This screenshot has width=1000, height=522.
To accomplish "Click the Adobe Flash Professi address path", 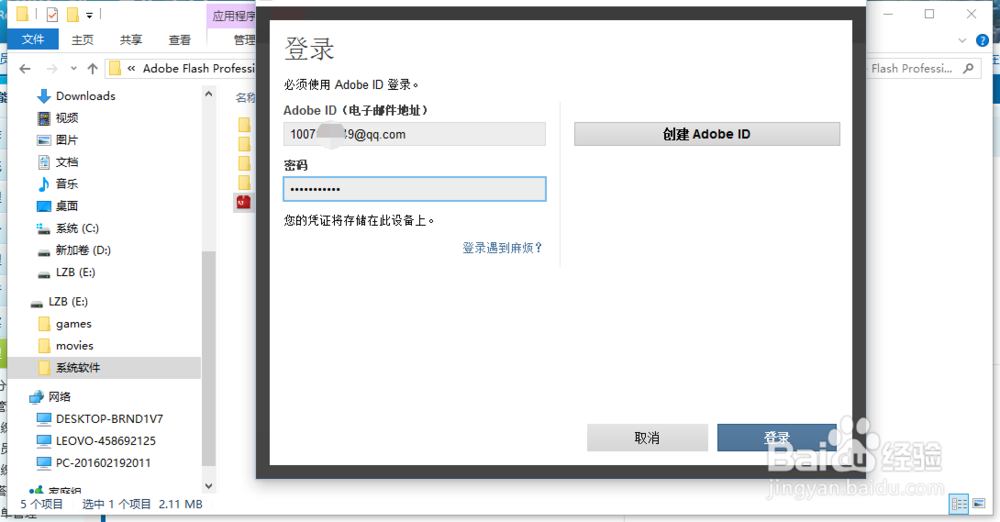I will tap(198, 68).
